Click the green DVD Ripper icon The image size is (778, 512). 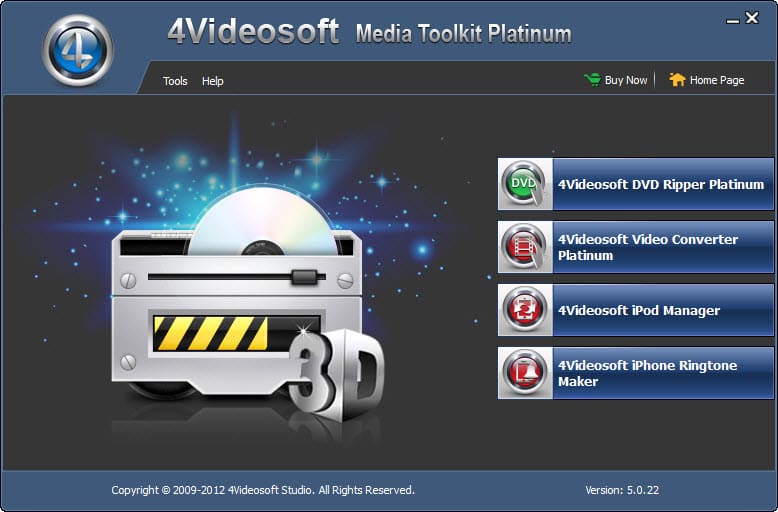[524, 184]
